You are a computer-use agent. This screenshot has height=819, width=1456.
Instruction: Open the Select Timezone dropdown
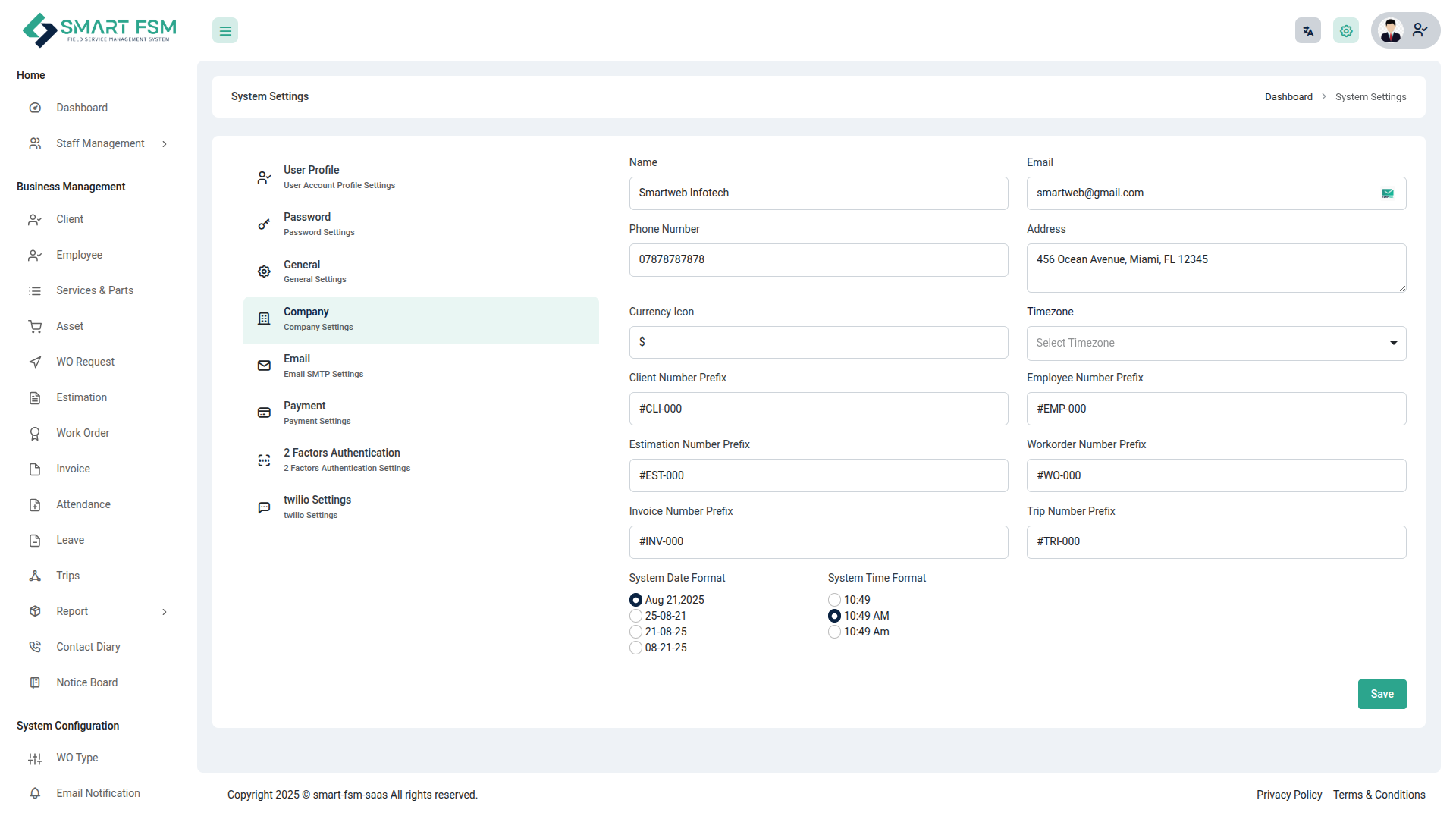pos(1216,344)
